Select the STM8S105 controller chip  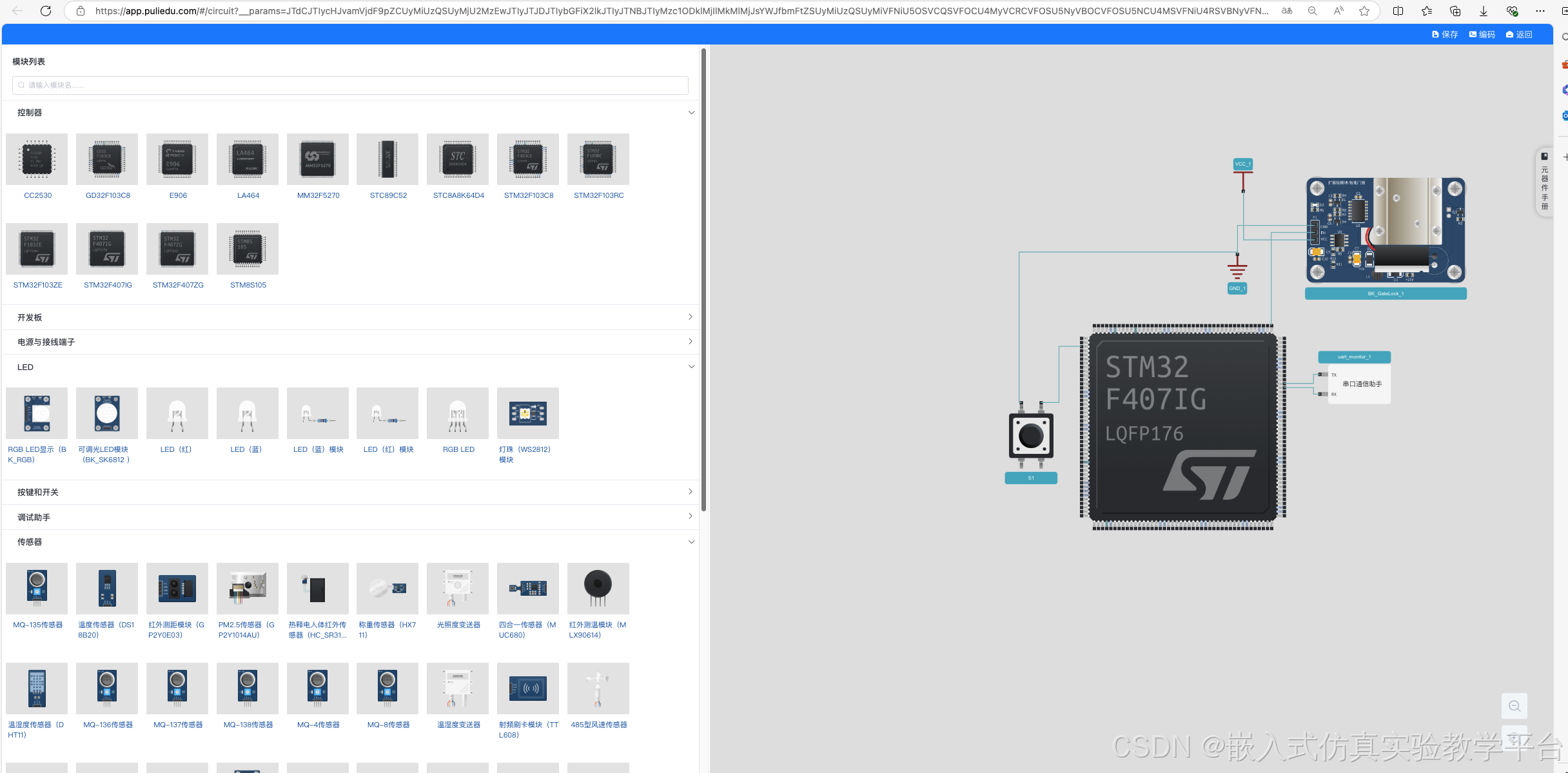pos(248,249)
